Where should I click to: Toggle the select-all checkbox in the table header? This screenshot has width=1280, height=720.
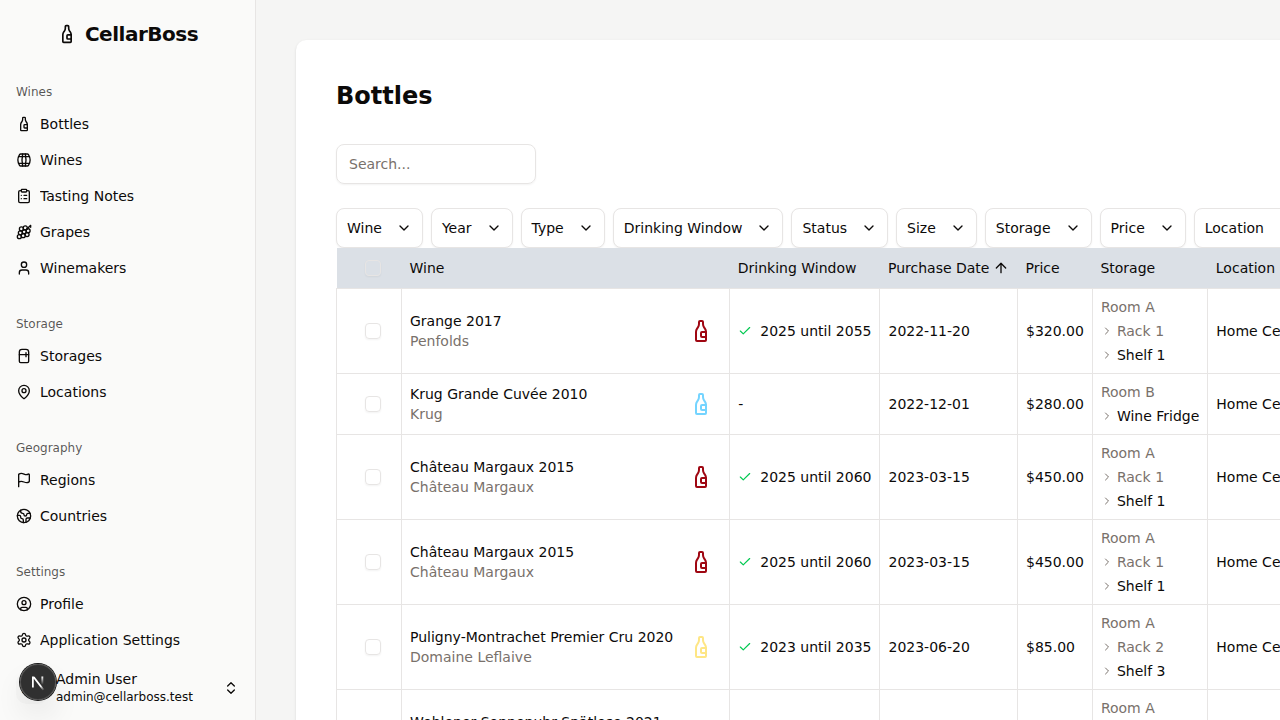pyautogui.click(x=373, y=267)
